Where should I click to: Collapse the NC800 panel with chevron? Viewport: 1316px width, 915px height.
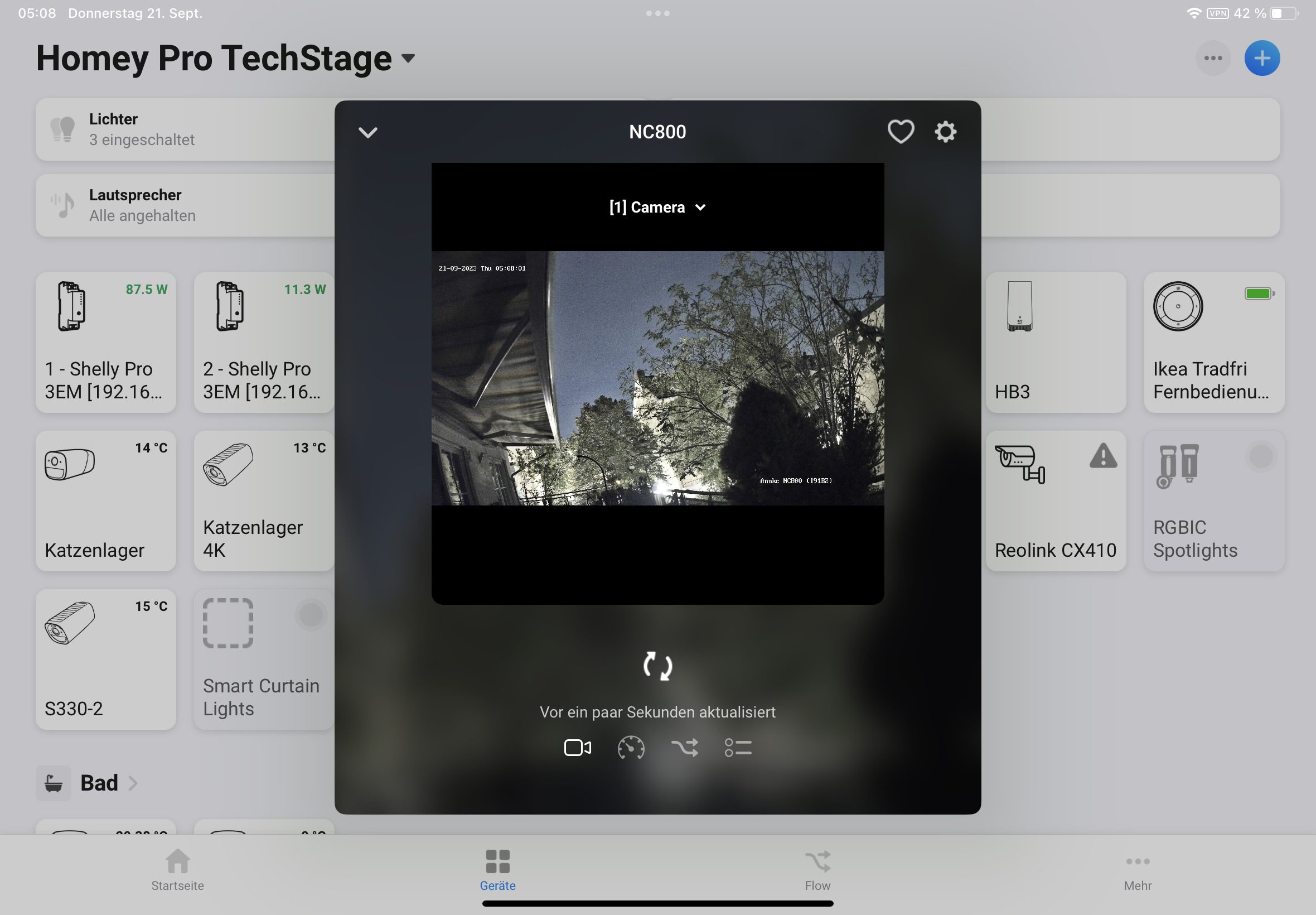[x=368, y=132]
